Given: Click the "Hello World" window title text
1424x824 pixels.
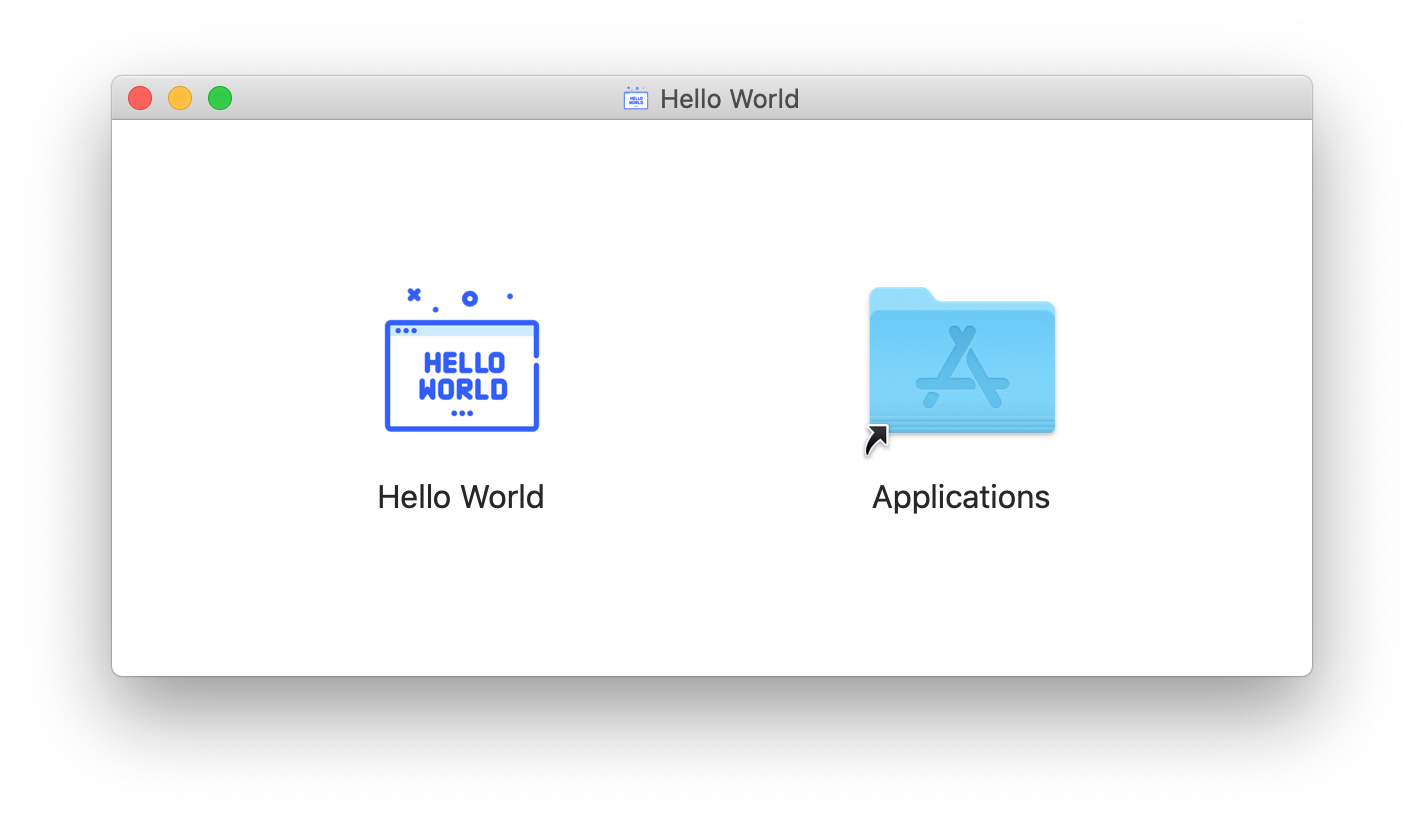Looking at the screenshot, I should point(730,99).
